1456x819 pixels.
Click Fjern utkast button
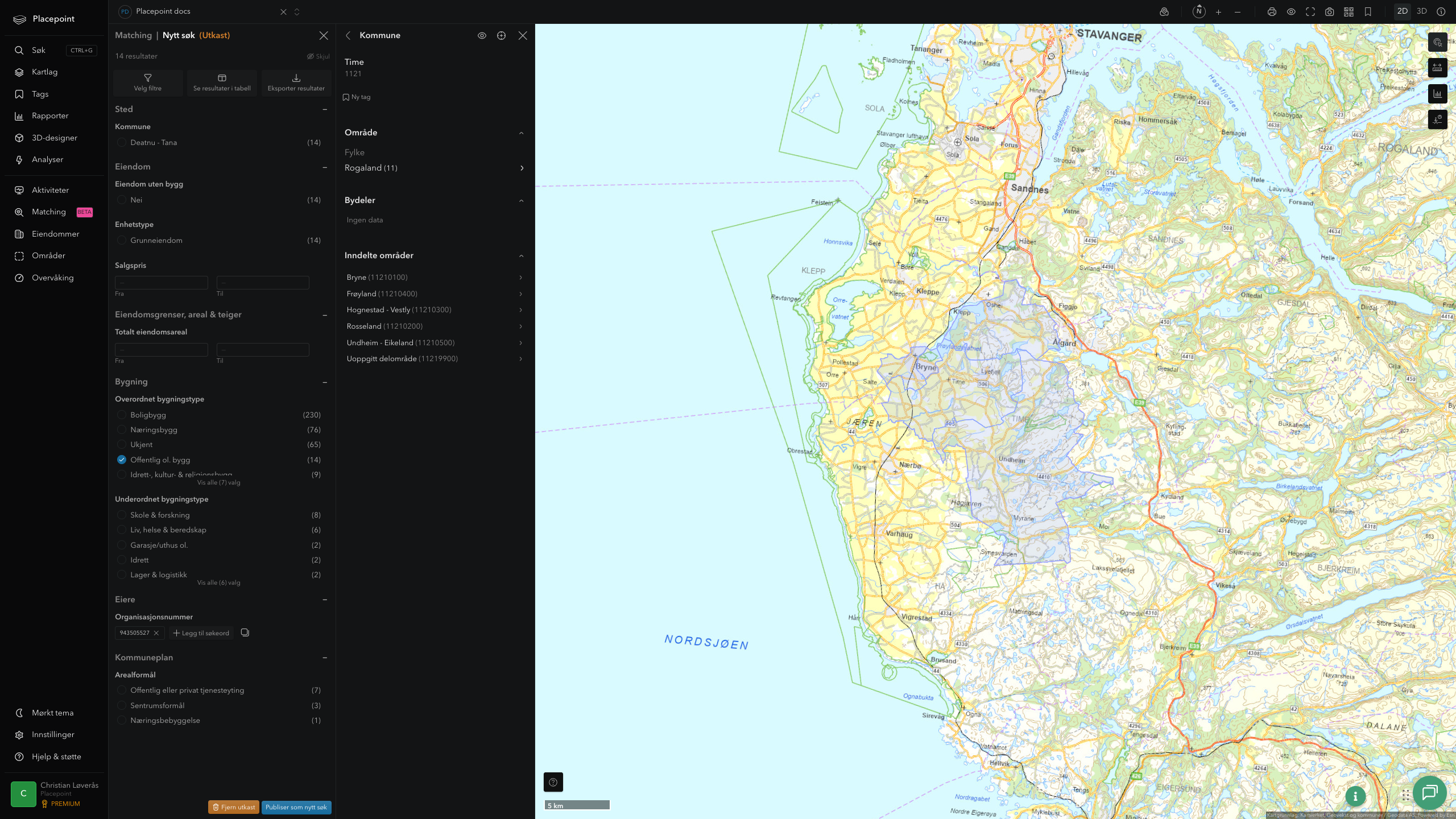pyautogui.click(x=234, y=807)
